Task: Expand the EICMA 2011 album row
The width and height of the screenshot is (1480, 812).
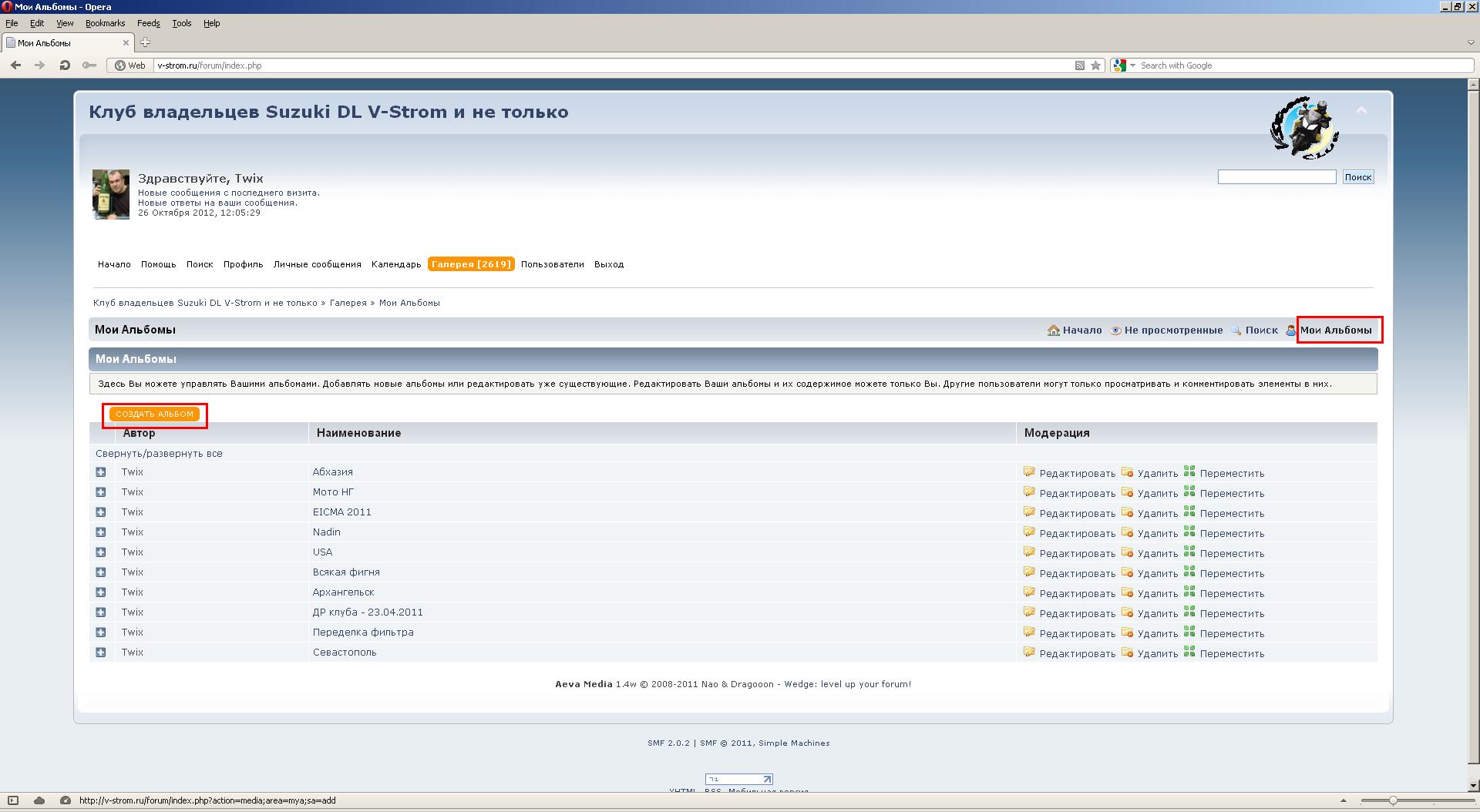Action: tap(101, 512)
